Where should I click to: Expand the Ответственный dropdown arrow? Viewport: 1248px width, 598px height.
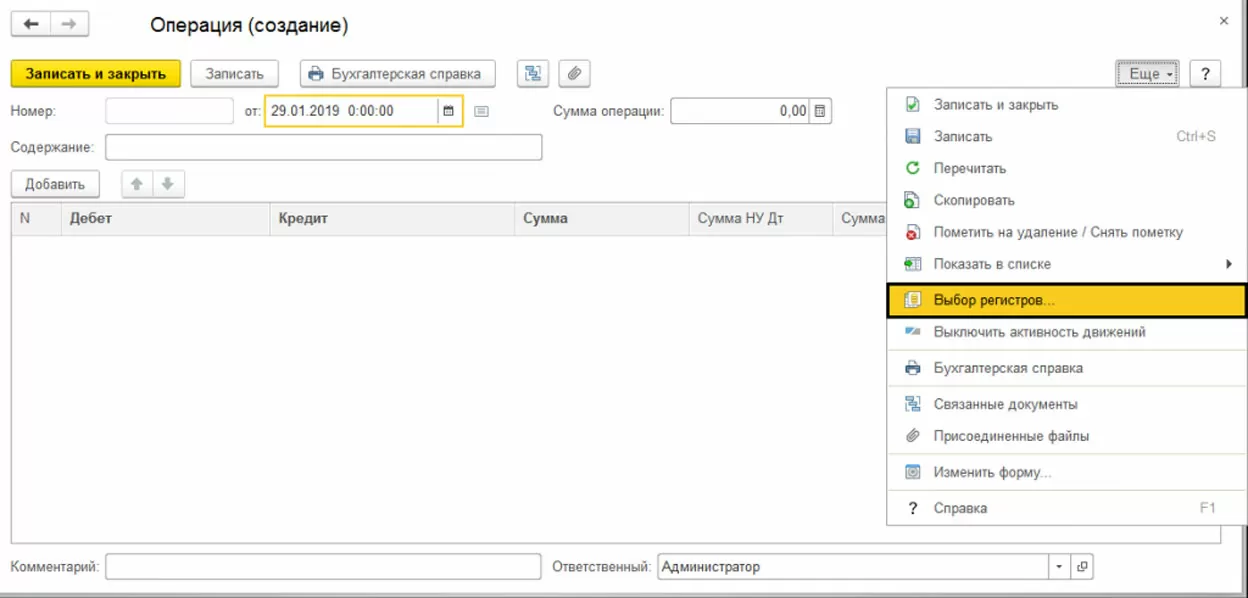[x=1060, y=567]
